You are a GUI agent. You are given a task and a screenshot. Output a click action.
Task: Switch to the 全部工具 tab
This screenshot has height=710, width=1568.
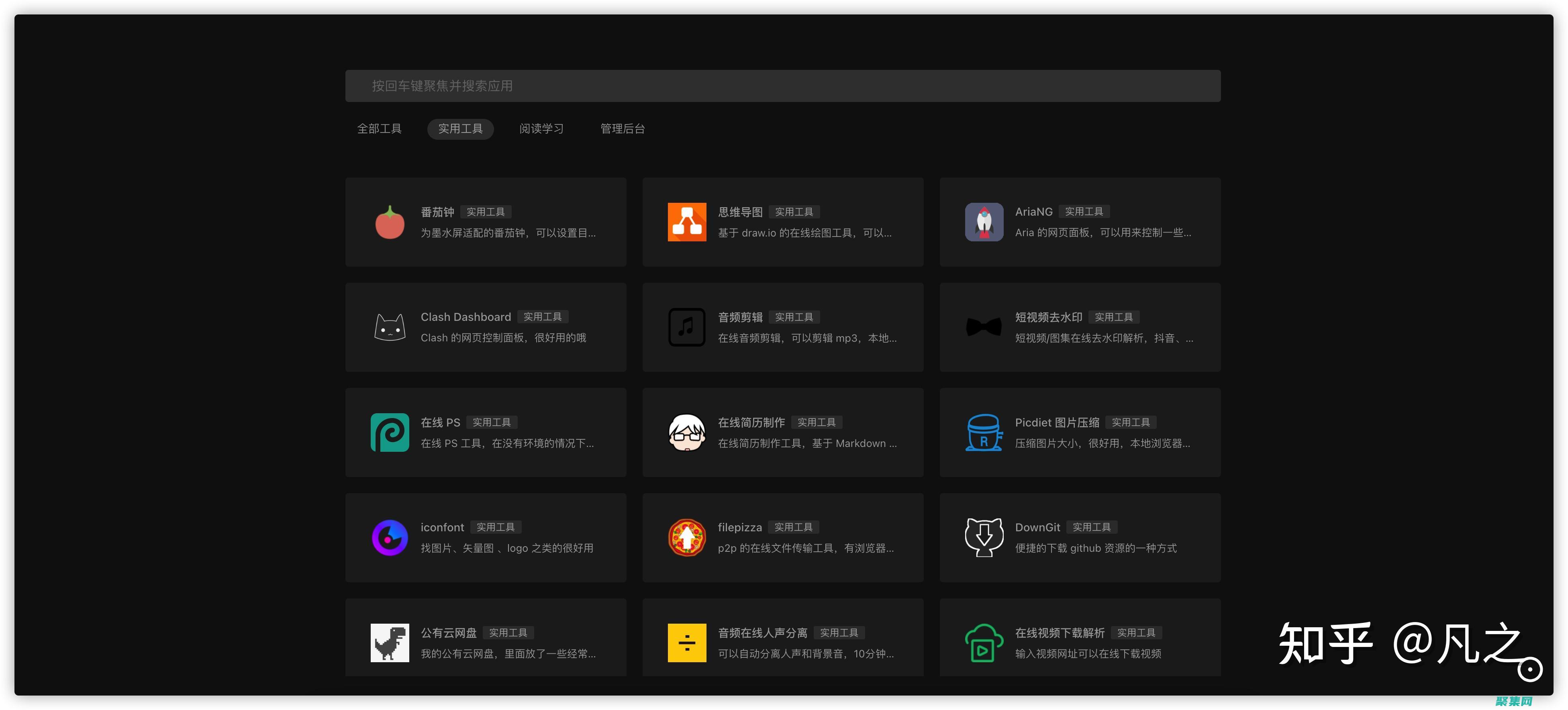click(379, 129)
